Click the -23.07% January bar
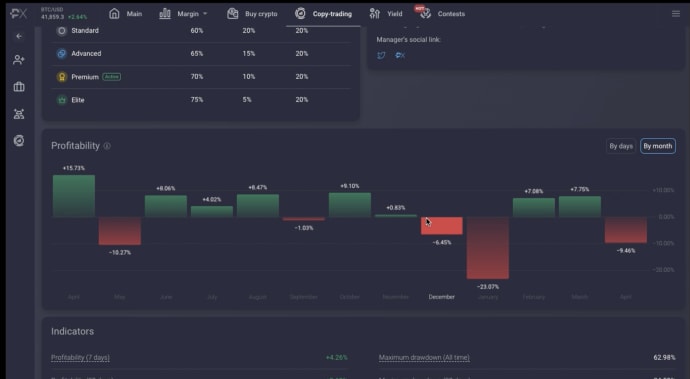690x379 pixels. pos(488,248)
